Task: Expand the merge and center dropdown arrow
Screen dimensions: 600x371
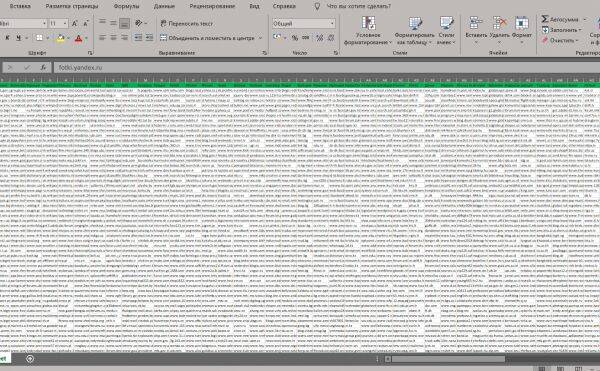Action: (x=261, y=38)
